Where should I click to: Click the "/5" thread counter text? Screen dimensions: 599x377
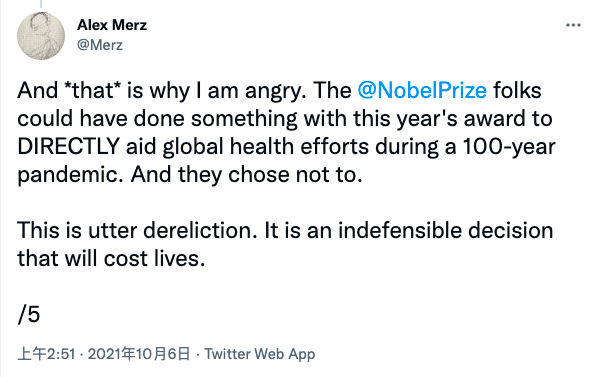(x=29, y=315)
